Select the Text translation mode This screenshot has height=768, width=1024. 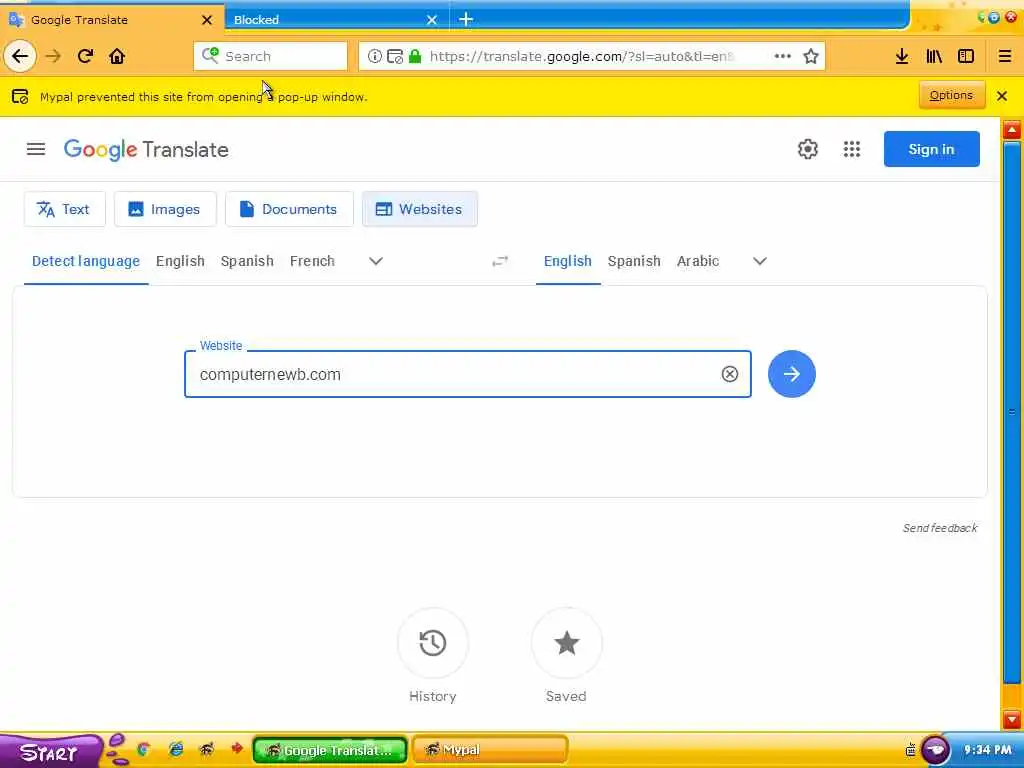(65, 209)
